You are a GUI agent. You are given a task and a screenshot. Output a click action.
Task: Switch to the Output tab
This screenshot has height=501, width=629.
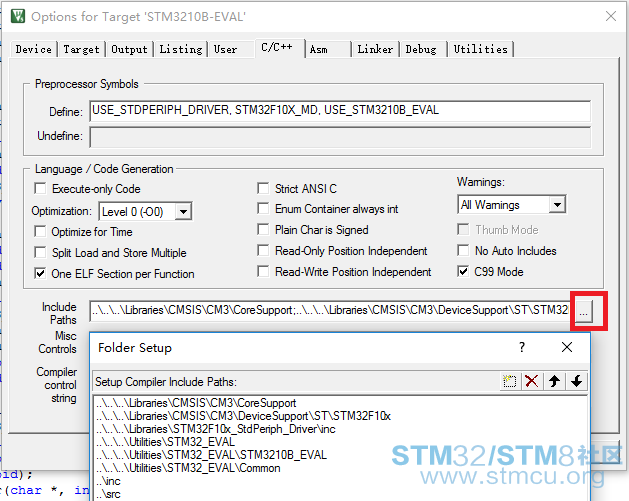click(130, 49)
